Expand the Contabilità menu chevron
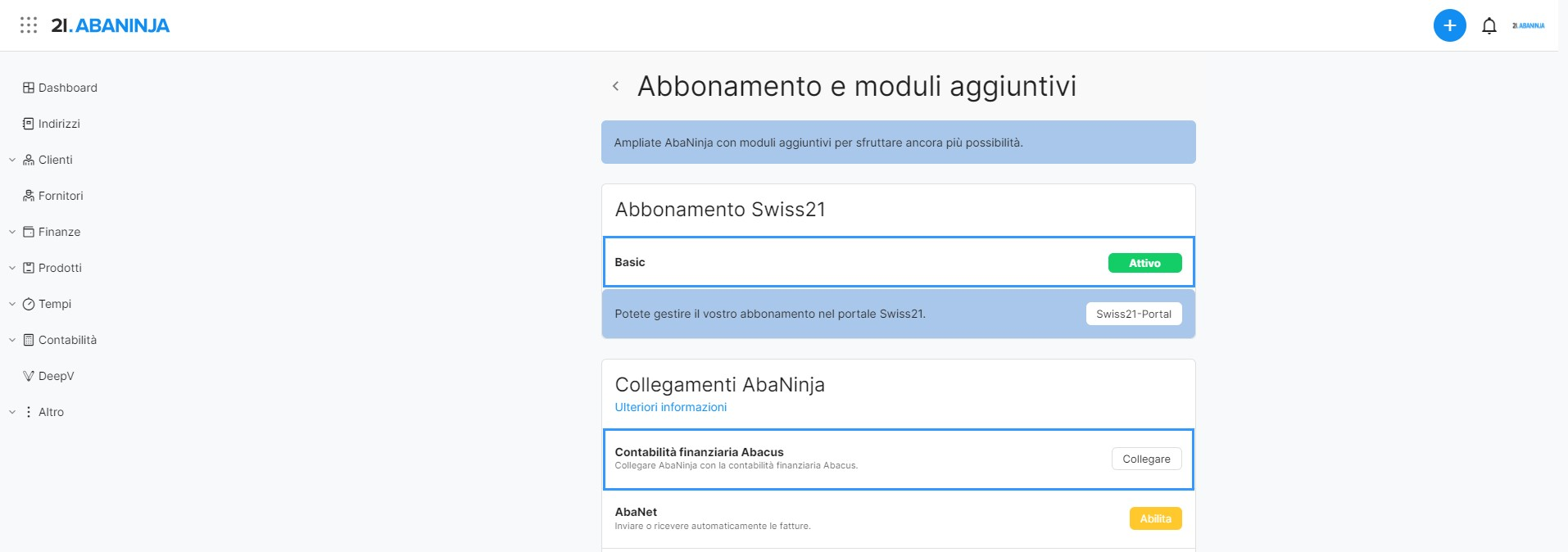 (x=12, y=340)
